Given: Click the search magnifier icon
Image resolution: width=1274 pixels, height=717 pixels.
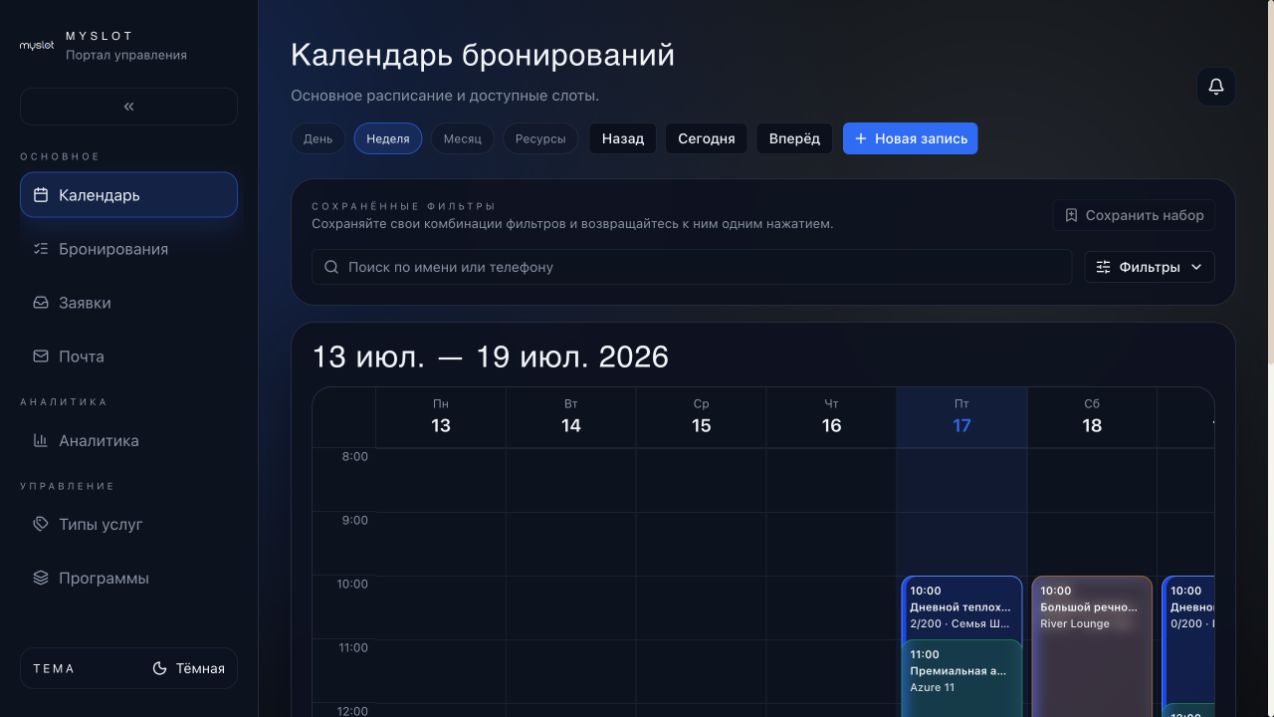Looking at the screenshot, I should 332,267.
